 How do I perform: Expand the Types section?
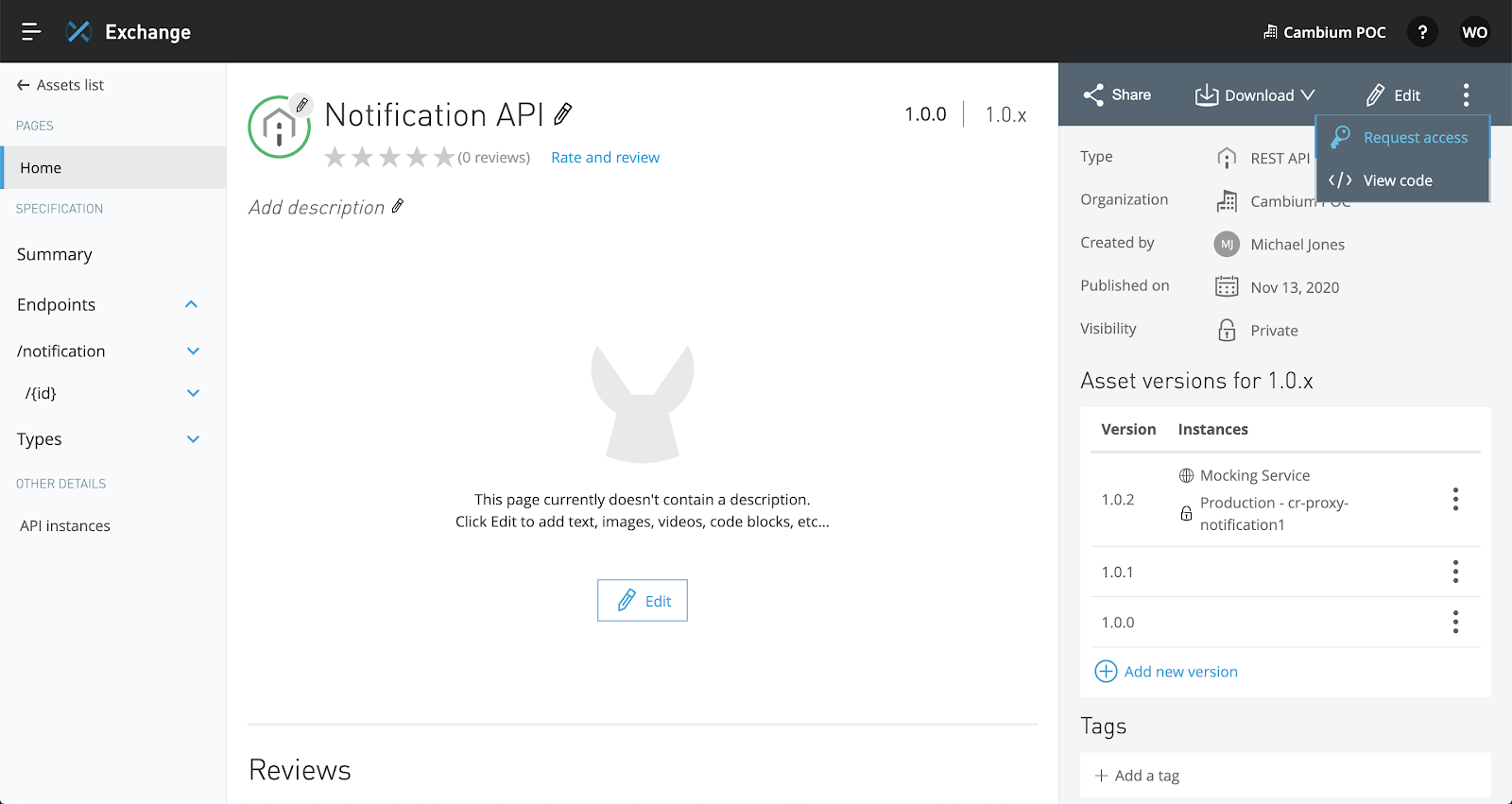pyautogui.click(x=193, y=439)
